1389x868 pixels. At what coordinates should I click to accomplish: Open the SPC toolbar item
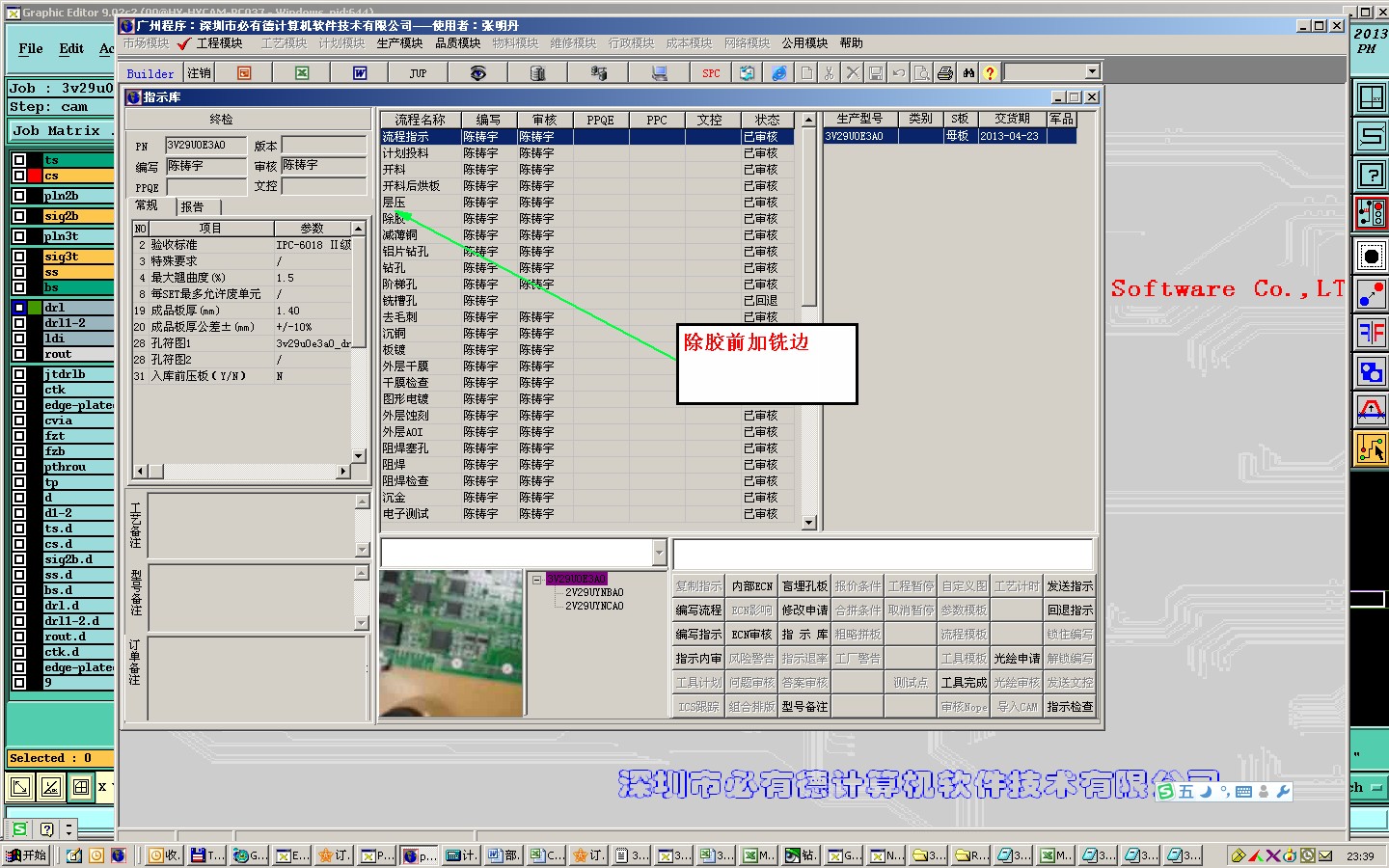(711, 73)
